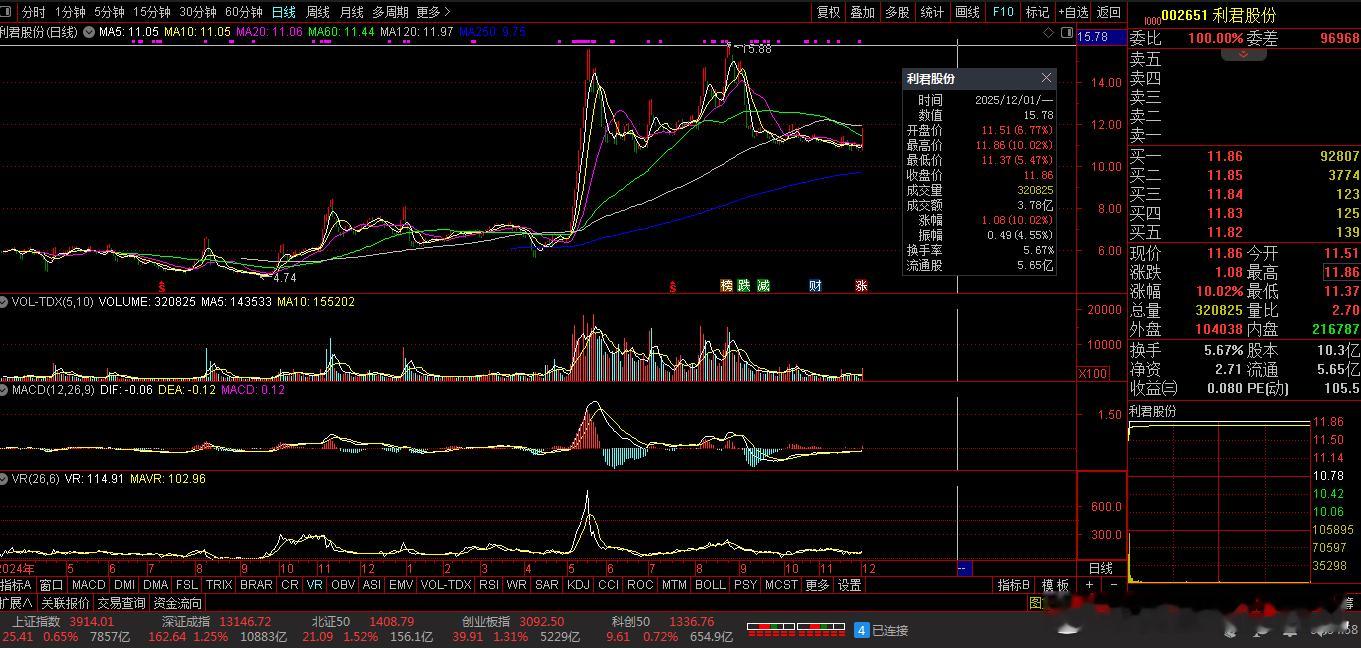
Task: Switch to the 周线 weekly timeframe
Action: coord(317,12)
